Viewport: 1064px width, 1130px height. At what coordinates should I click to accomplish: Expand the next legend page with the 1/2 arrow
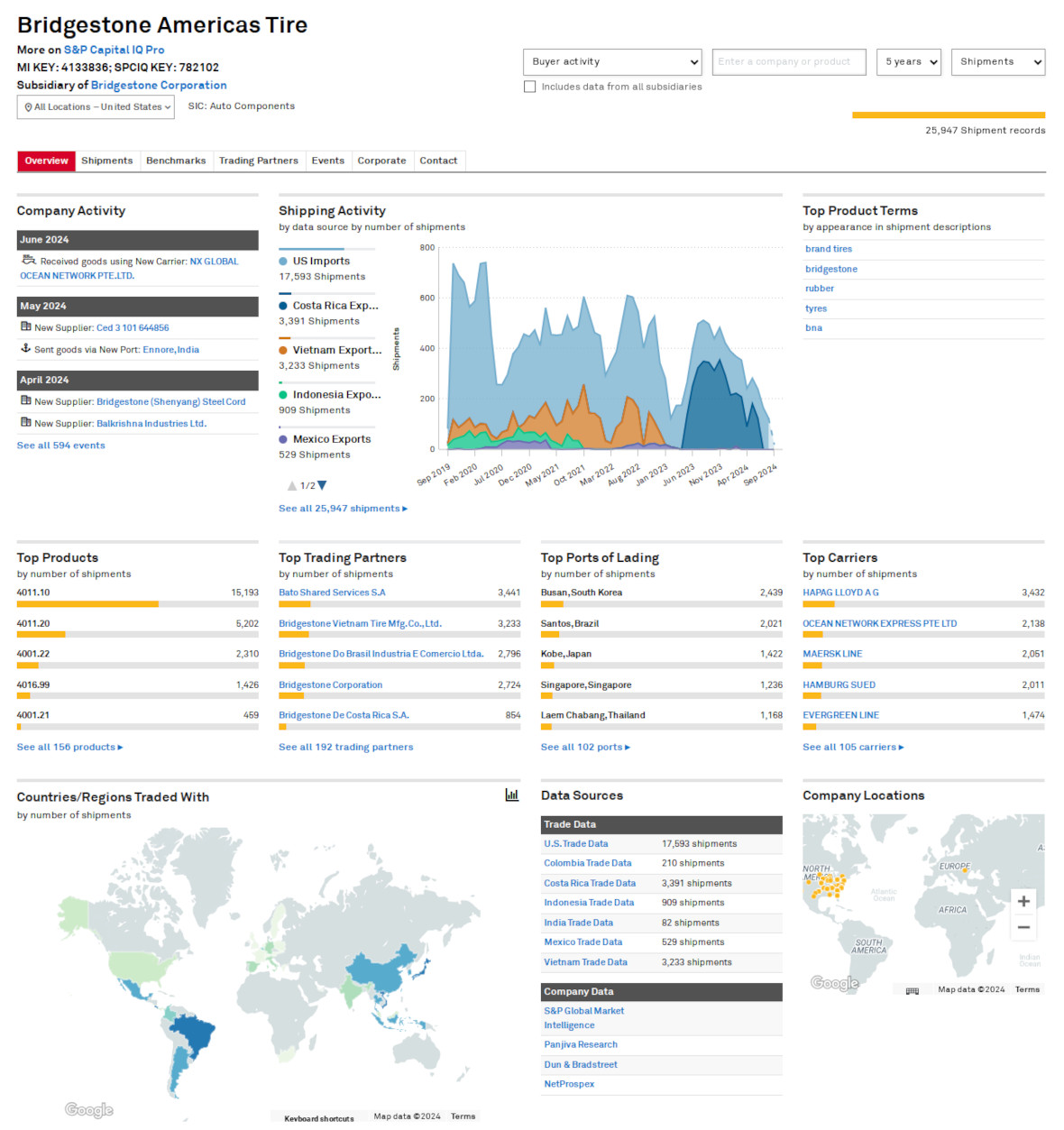321,485
